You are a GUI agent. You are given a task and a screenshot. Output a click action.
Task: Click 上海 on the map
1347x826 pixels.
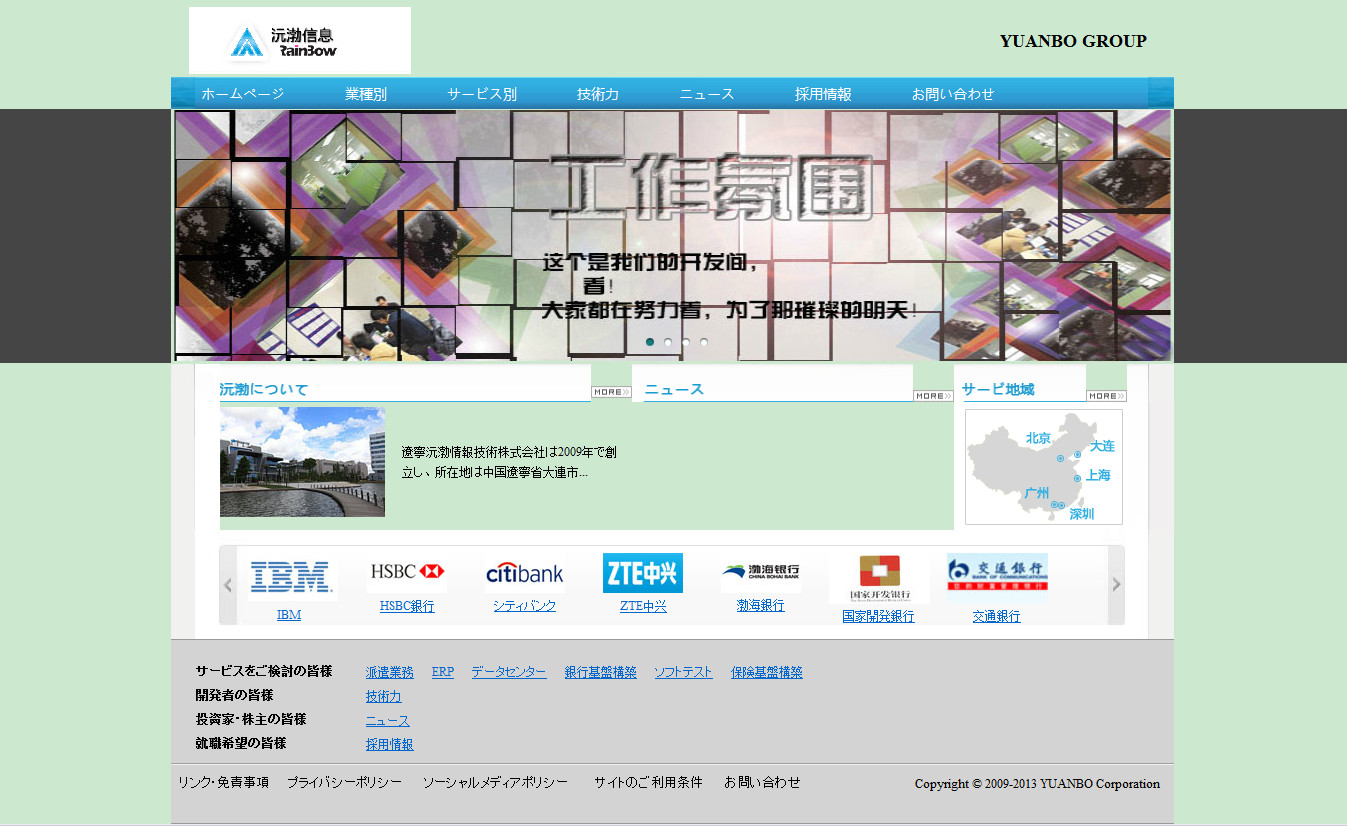point(1098,475)
